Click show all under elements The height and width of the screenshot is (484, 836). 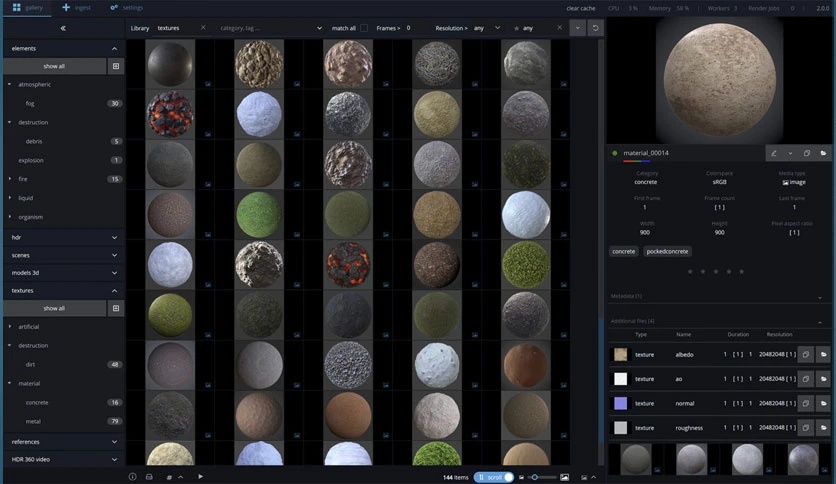[x=54, y=67]
